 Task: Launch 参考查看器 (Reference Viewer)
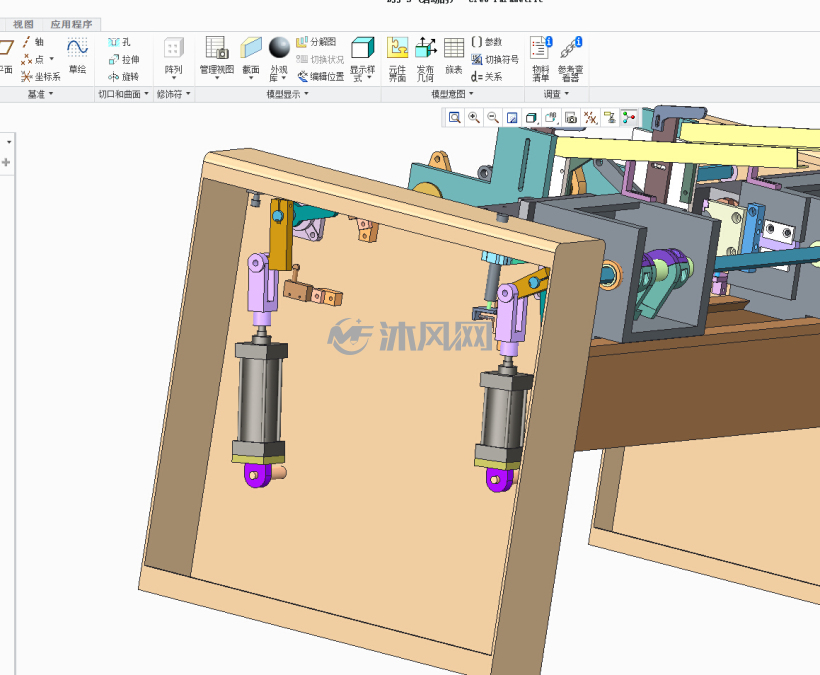571,59
